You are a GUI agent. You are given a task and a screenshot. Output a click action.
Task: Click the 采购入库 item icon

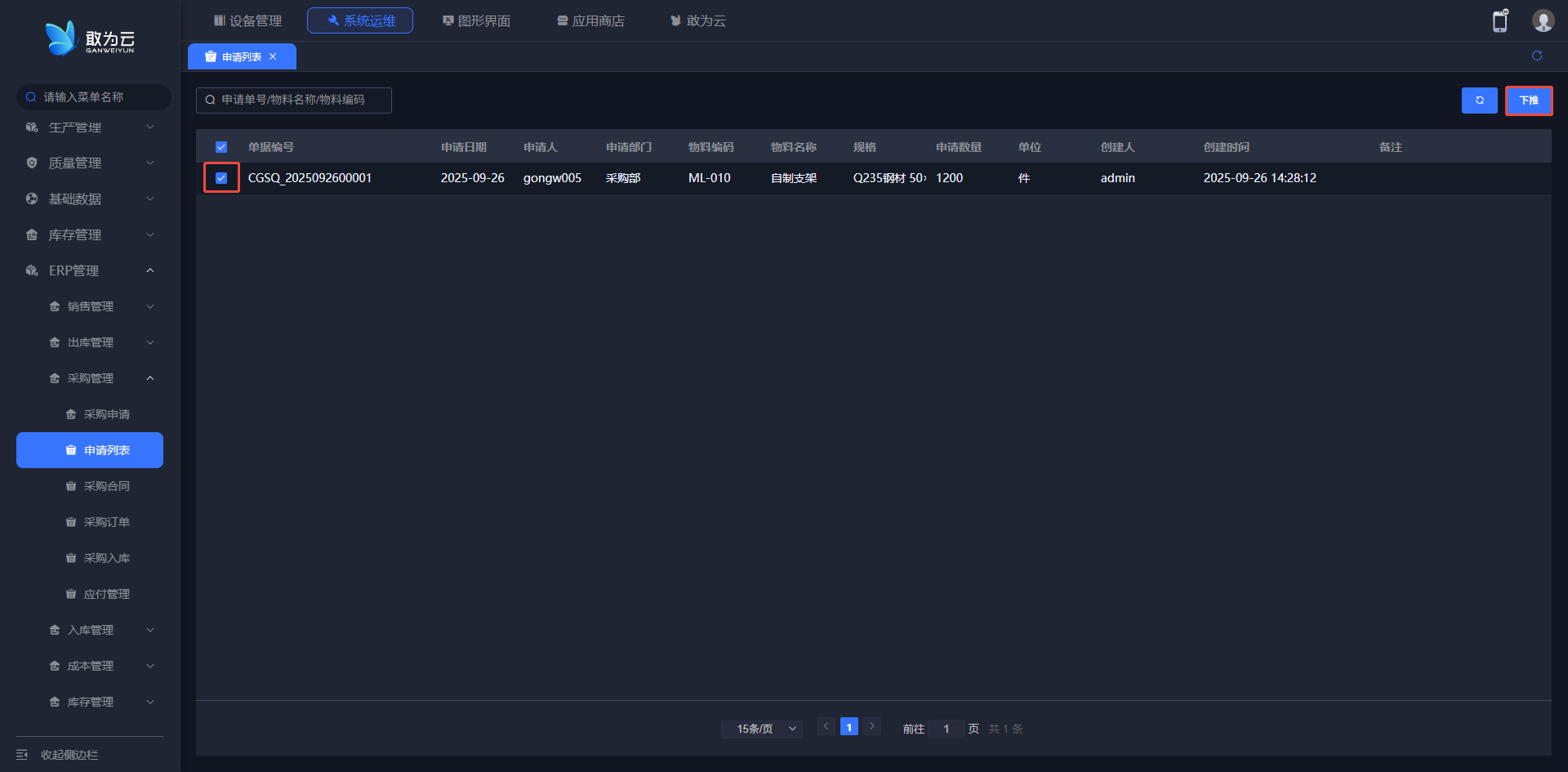click(x=71, y=558)
